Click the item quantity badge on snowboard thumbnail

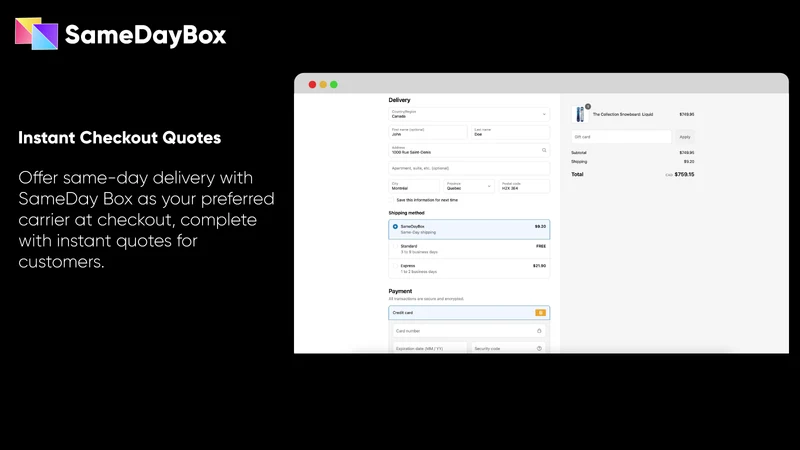click(588, 107)
